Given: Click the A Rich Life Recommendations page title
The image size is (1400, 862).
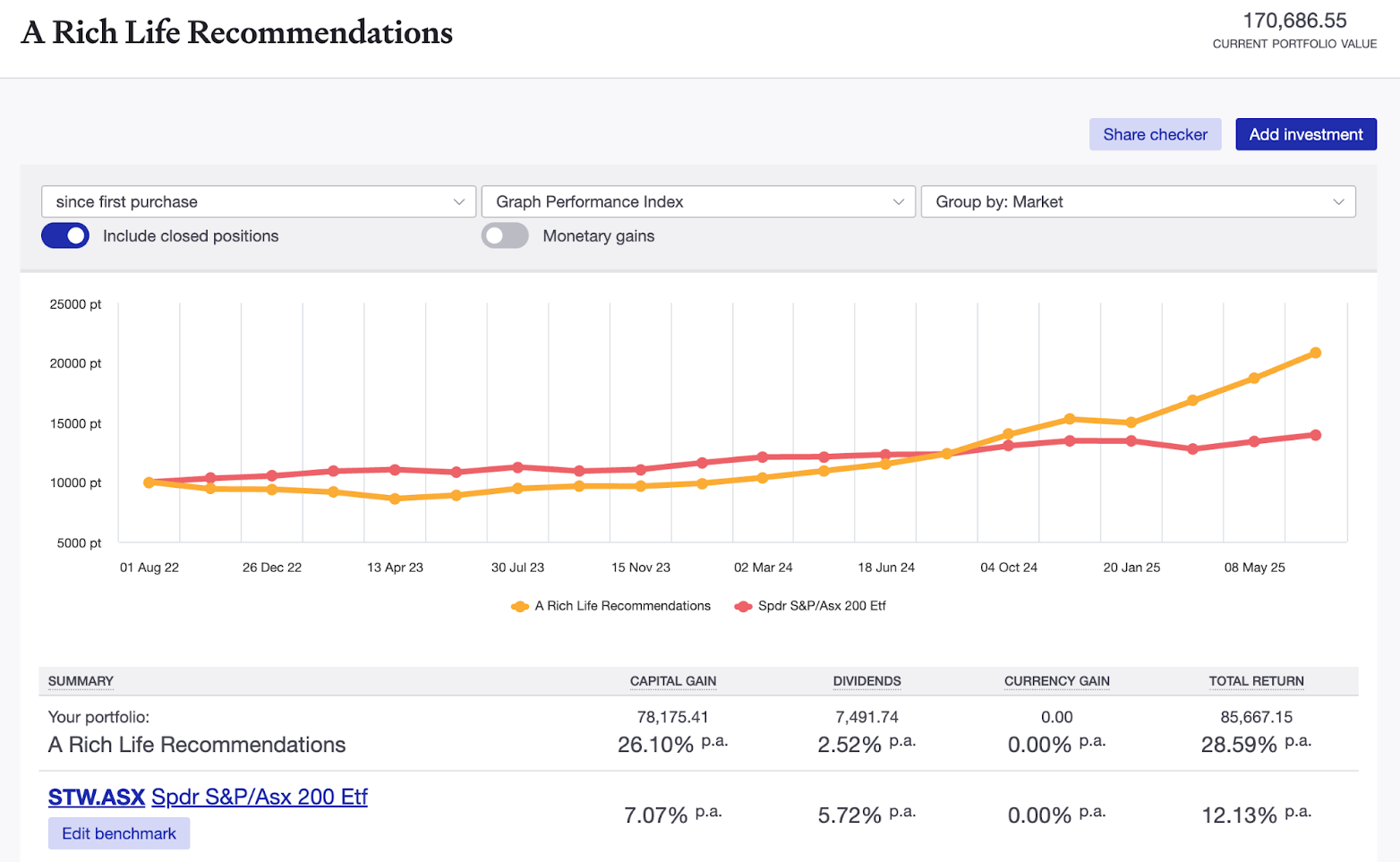Looking at the screenshot, I should [x=237, y=32].
